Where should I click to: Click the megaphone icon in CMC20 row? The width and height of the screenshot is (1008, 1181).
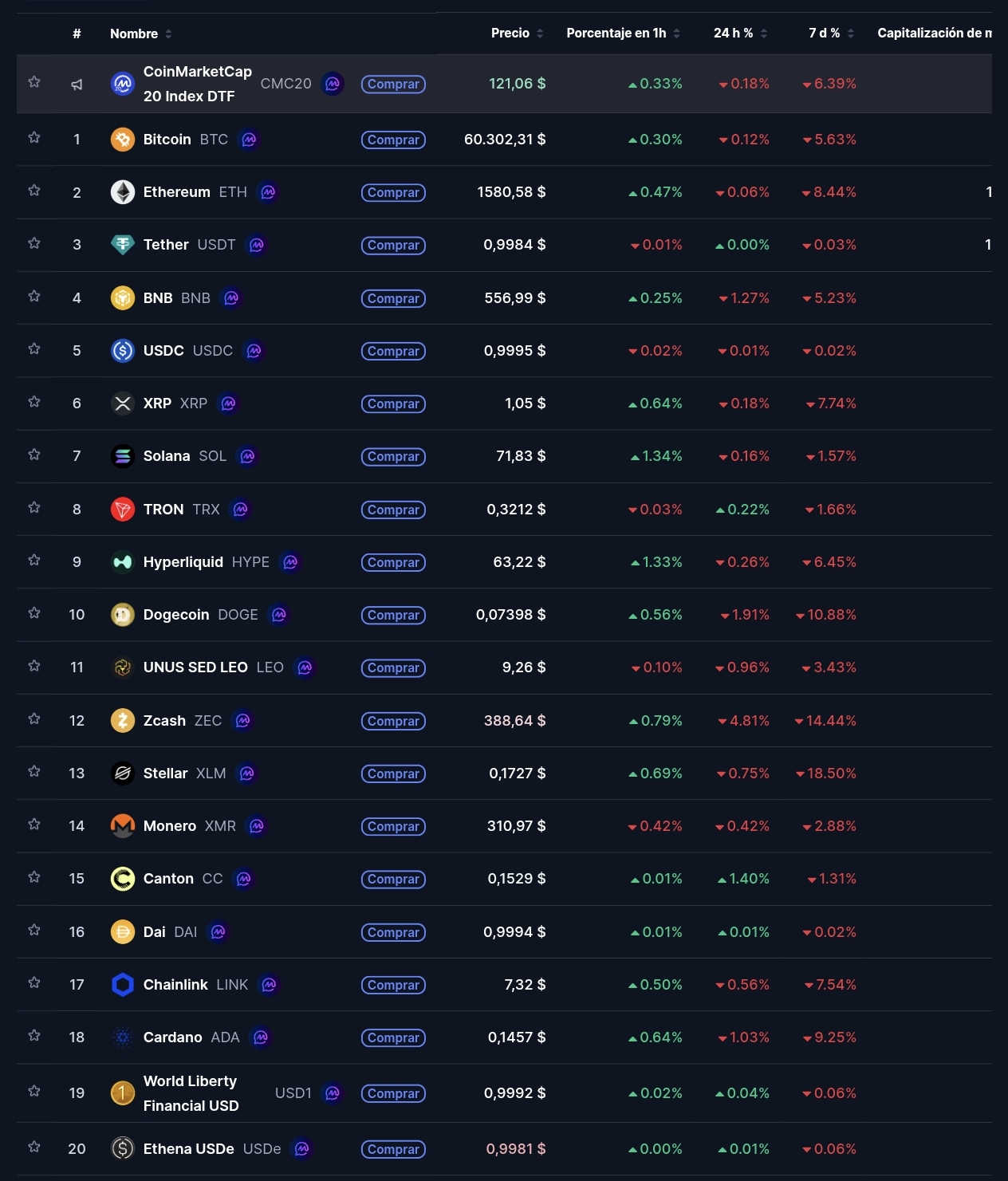(77, 84)
